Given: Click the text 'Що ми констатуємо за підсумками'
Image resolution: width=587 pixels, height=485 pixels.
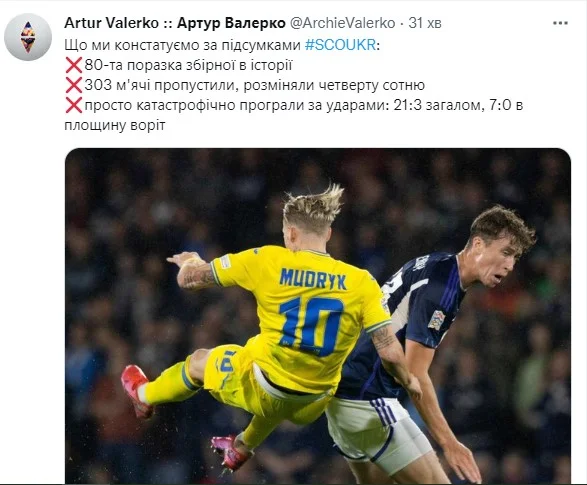Looking at the screenshot, I should (182, 45).
